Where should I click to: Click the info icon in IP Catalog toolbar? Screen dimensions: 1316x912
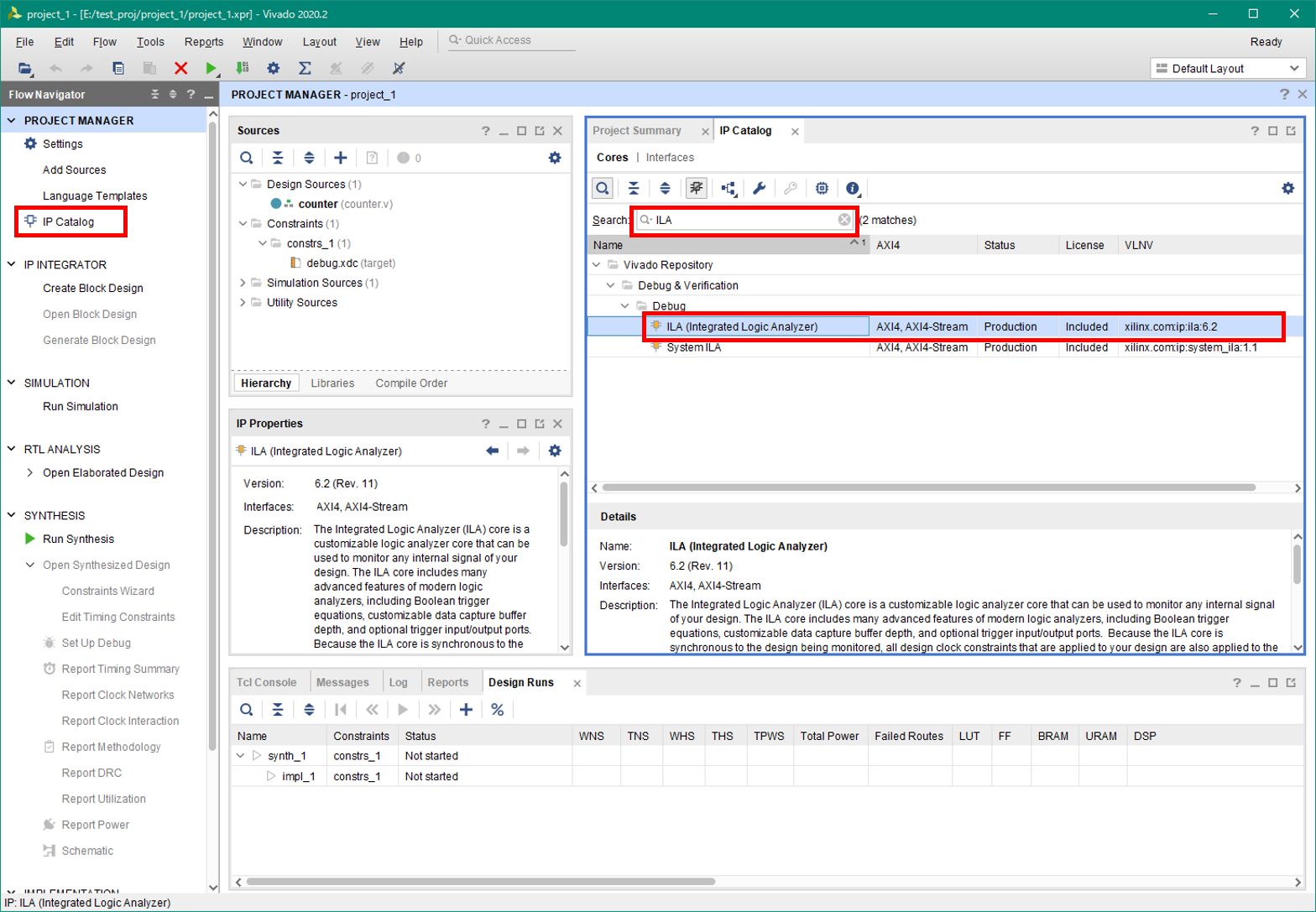[854, 188]
